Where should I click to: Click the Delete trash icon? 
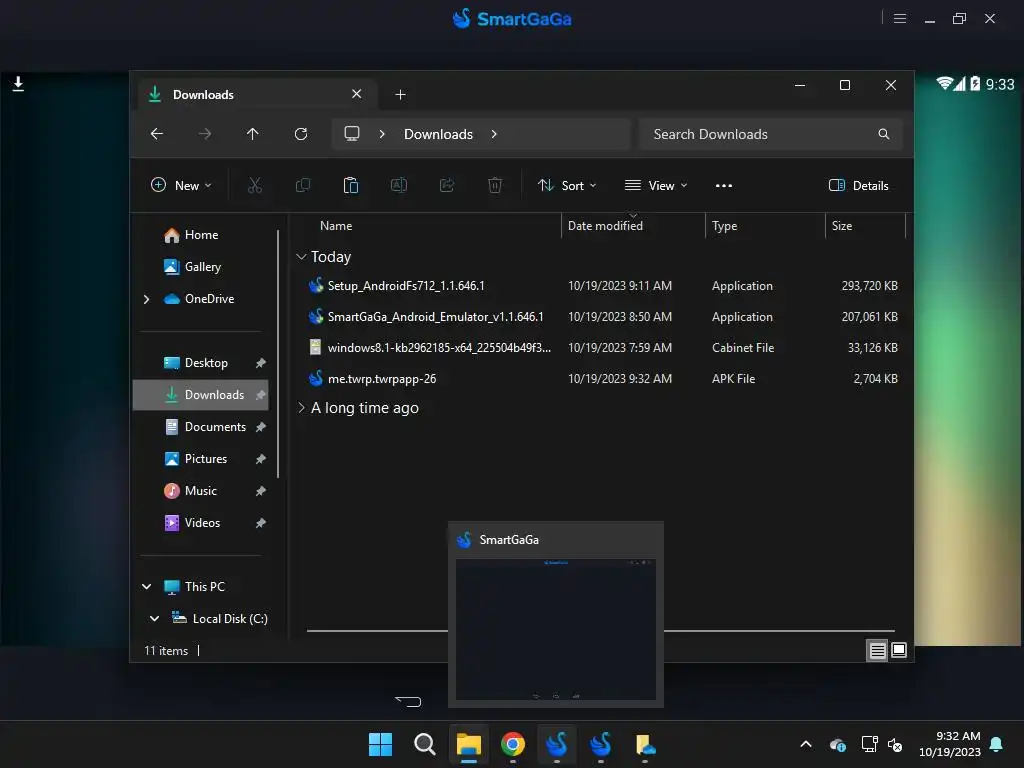pos(495,185)
